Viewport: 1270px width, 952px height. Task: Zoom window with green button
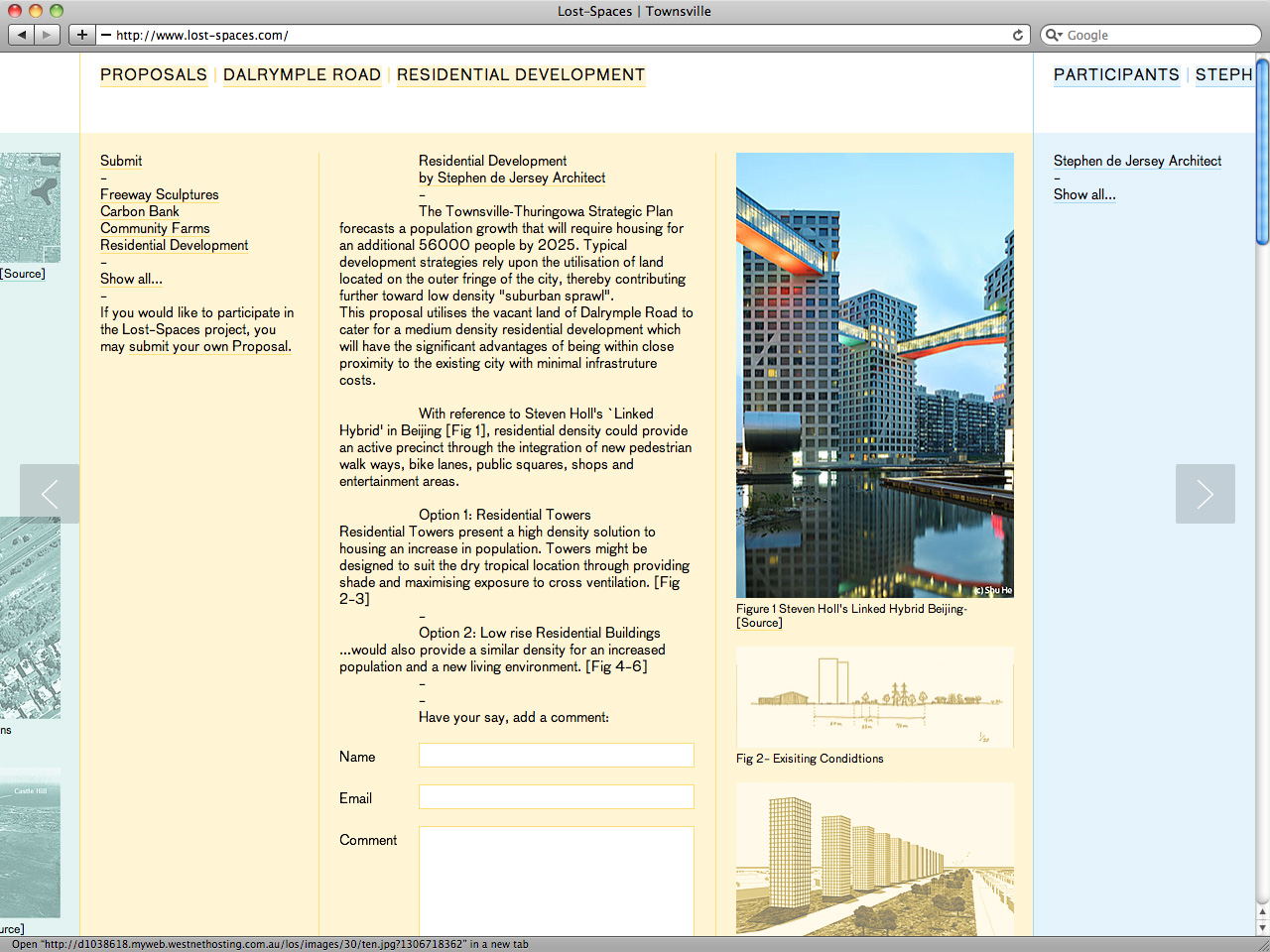(x=57, y=11)
